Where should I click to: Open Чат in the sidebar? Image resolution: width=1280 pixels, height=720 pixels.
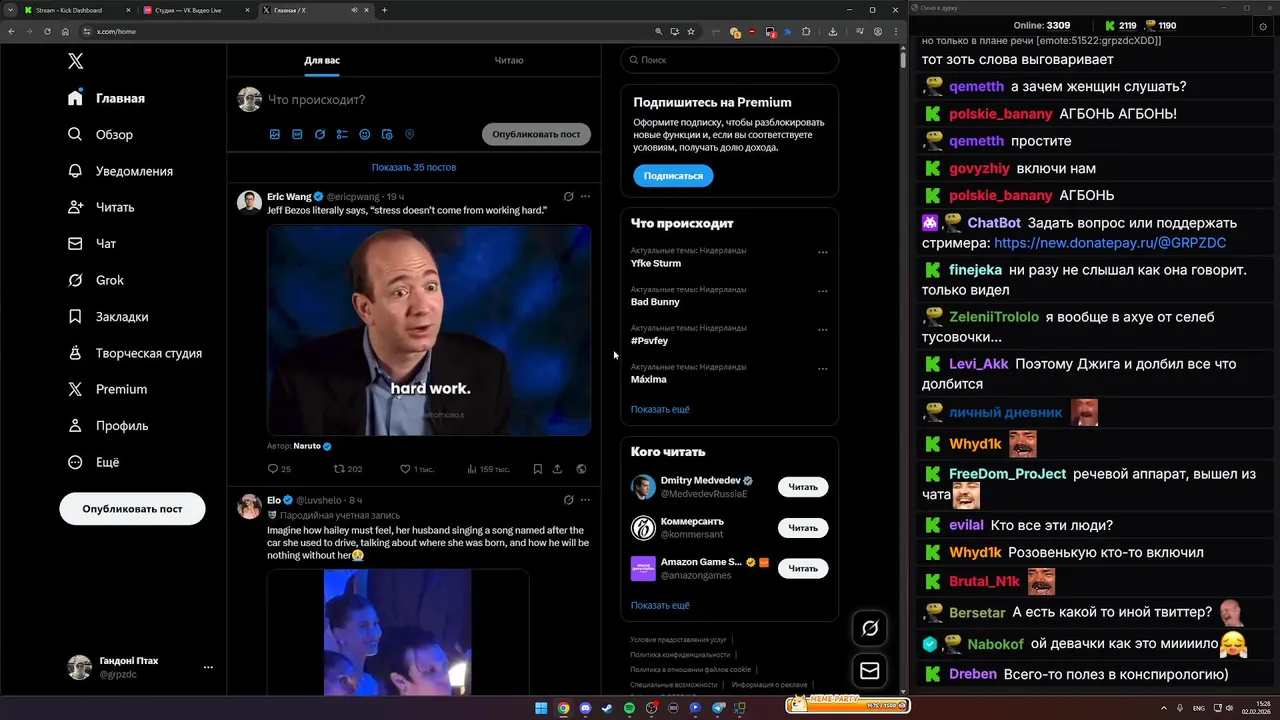[x=92, y=243]
